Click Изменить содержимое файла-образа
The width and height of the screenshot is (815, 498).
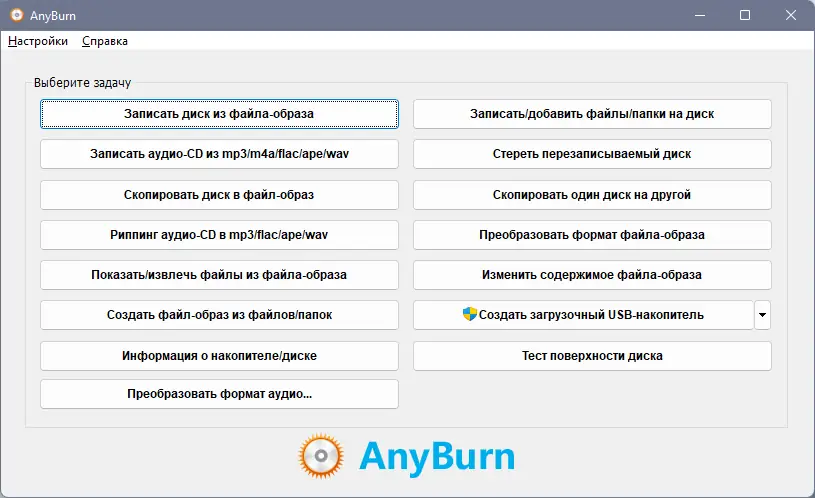(592, 275)
